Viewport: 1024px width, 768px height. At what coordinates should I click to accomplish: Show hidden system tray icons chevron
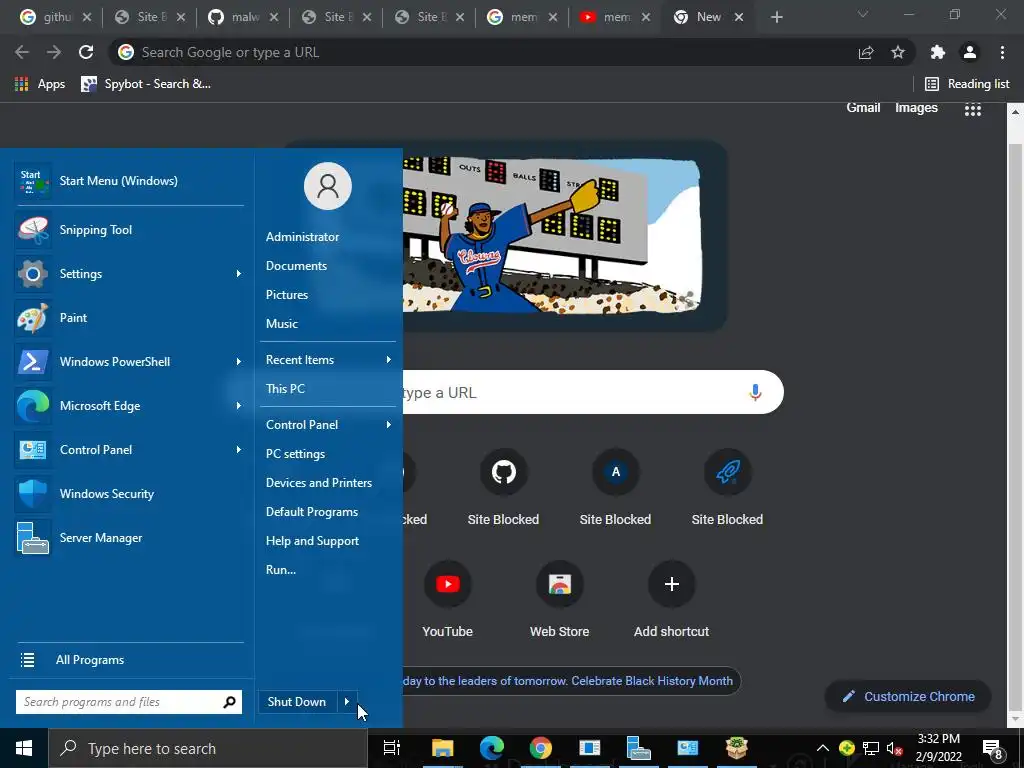pos(823,748)
